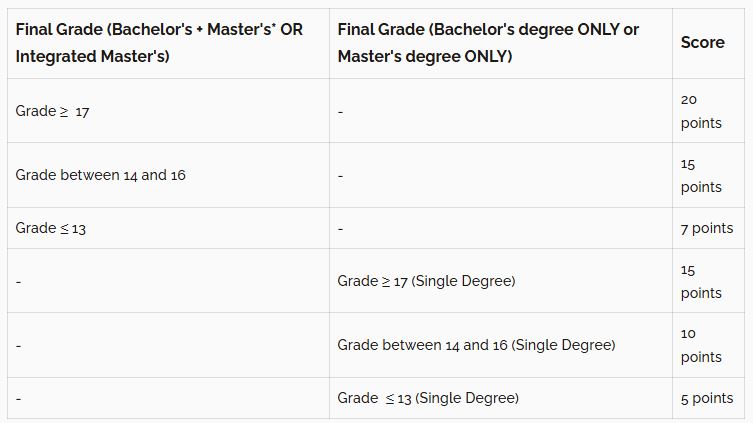Select "Grade between 14 and 16" in first column
Viewport: 753px width, 423px height.
click(x=101, y=175)
